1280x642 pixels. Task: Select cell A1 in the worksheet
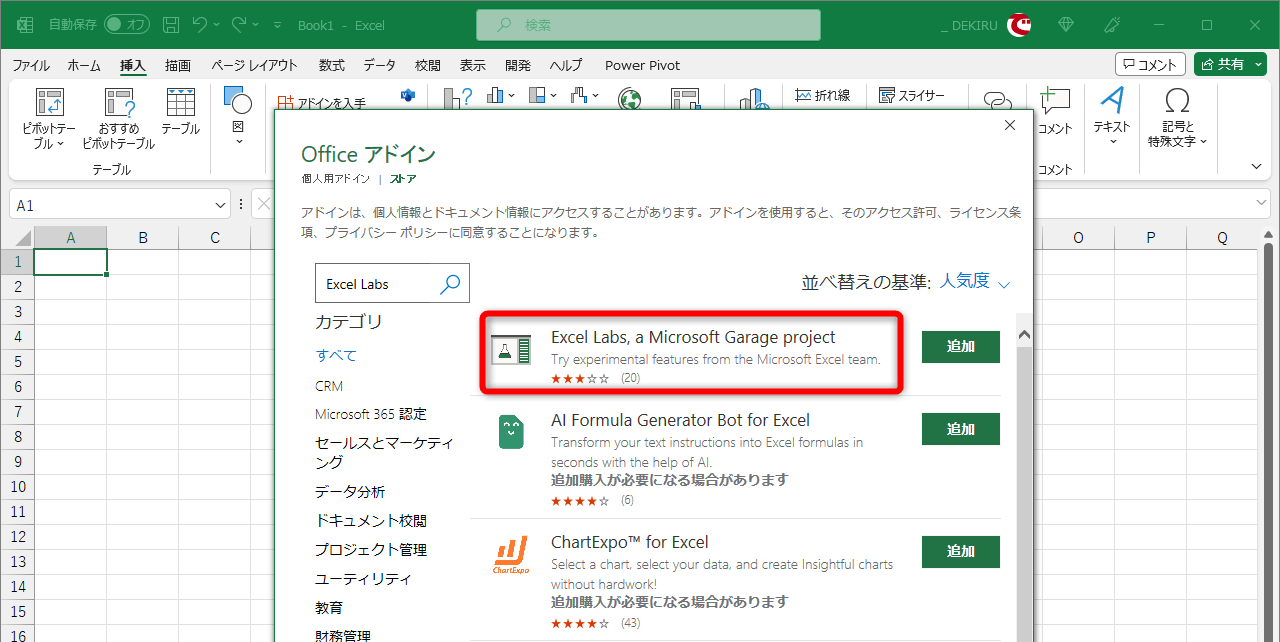click(71, 262)
